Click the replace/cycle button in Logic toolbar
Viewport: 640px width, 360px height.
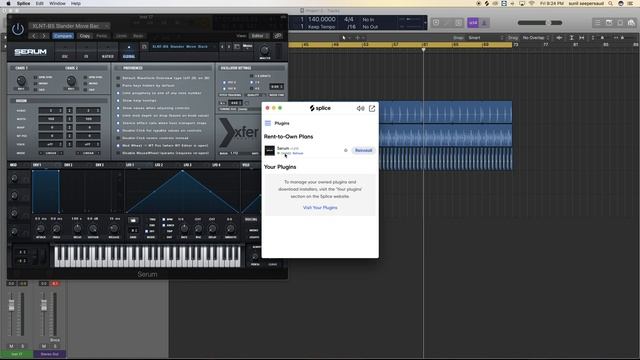pyautogui.click(x=436, y=23)
